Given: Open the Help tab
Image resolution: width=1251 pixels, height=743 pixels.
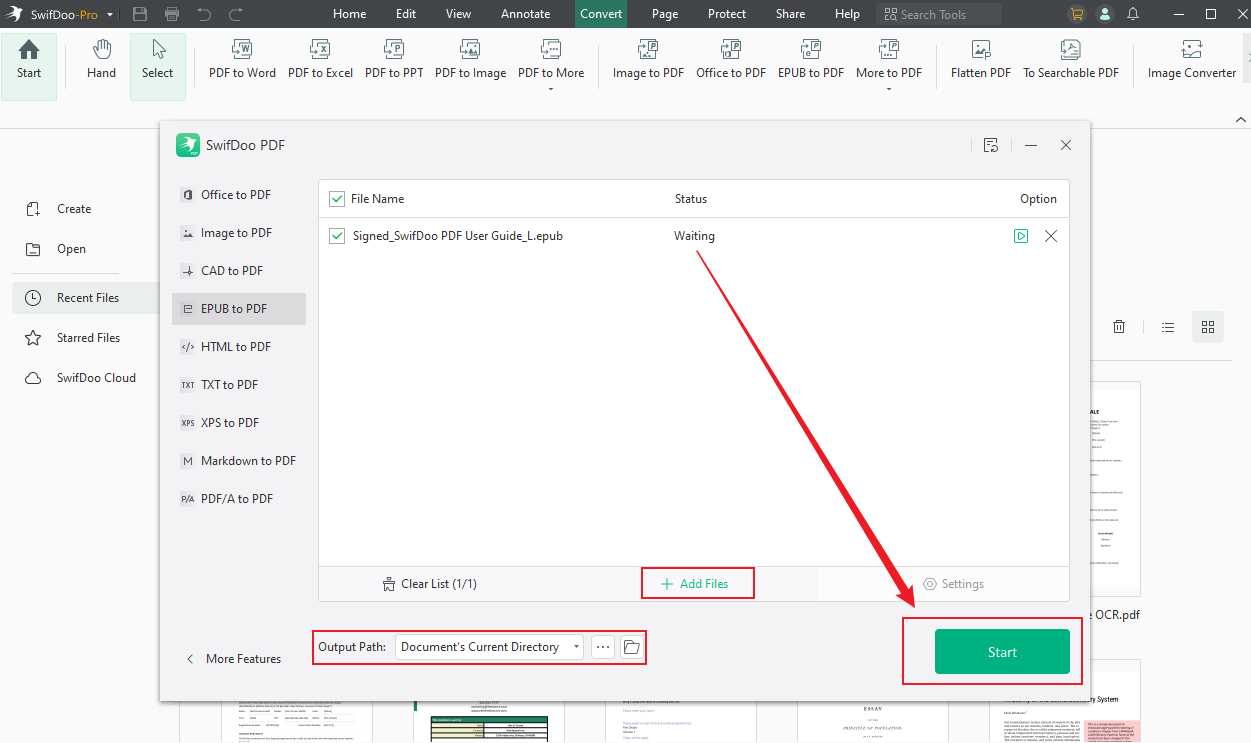Looking at the screenshot, I should click(847, 14).
